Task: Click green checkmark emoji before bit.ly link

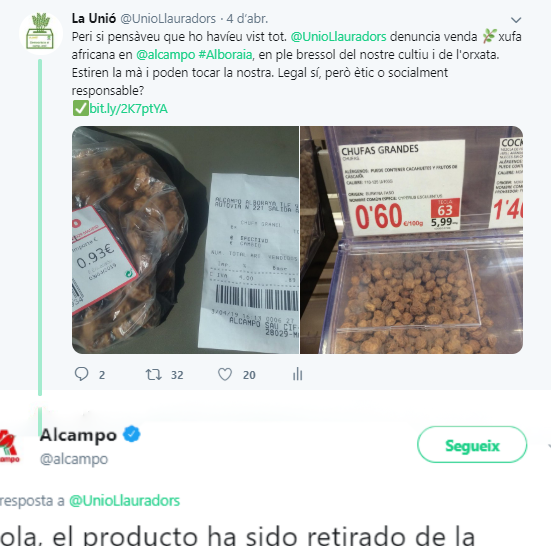Action: (x=80, y=109)
